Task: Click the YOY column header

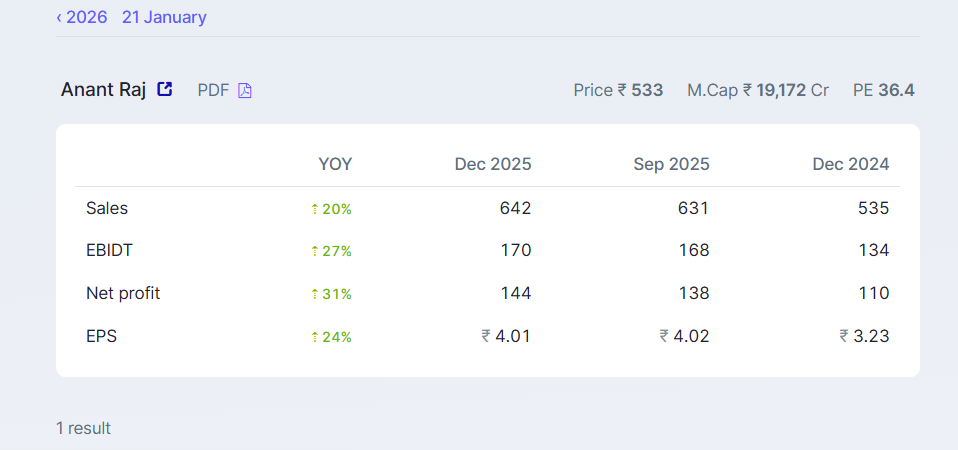Action: coord(335,164)
